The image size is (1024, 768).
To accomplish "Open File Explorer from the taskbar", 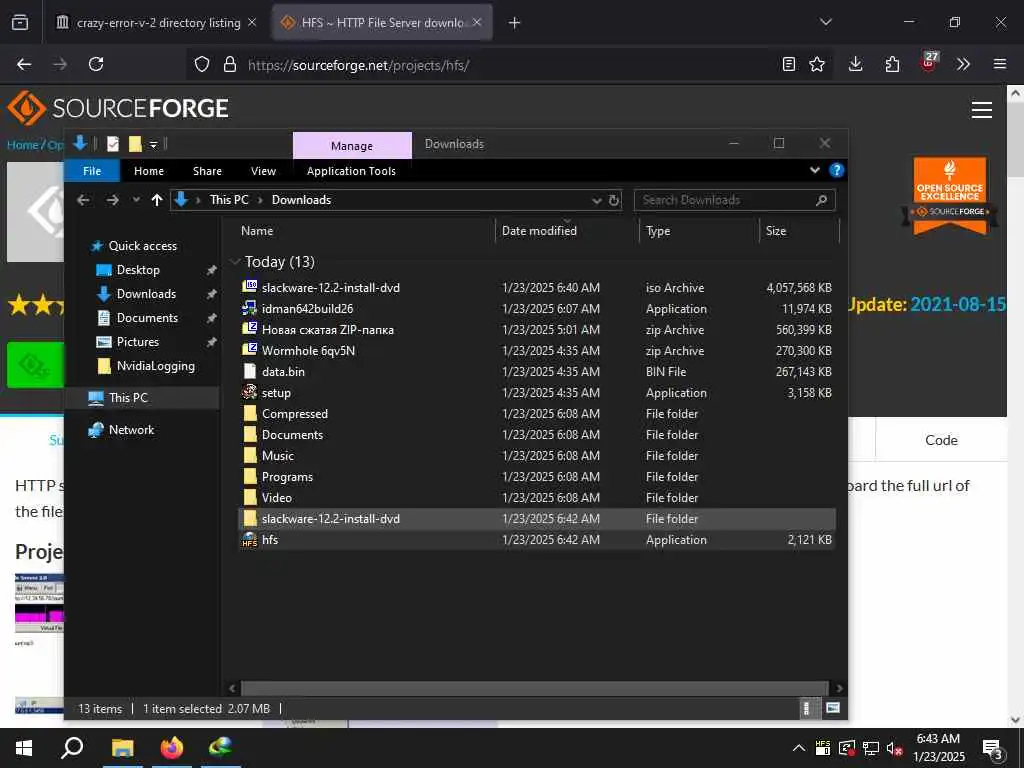I will (x=122, y=748).
